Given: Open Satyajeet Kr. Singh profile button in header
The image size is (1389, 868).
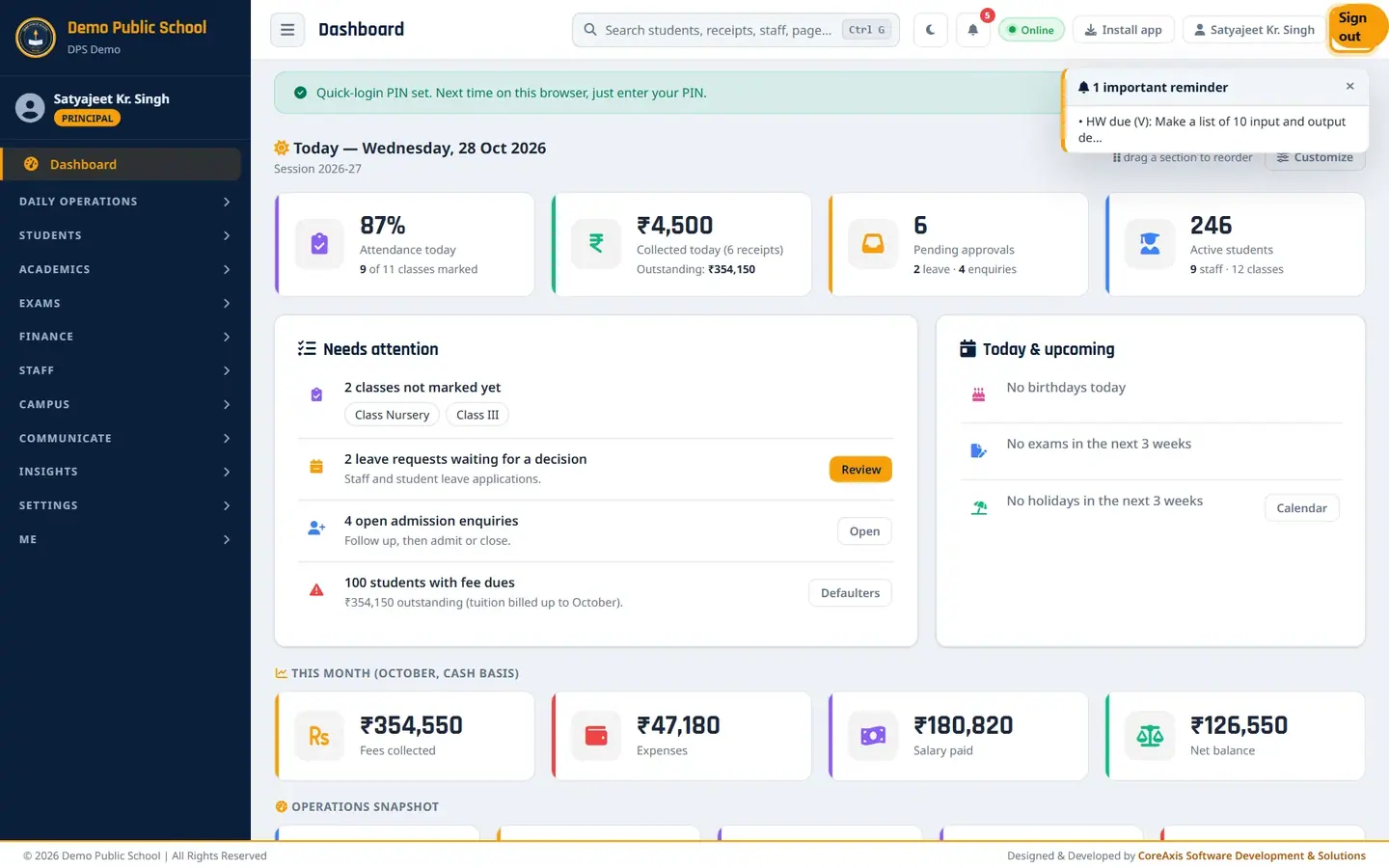Looking at the screenshot, I should (x=1254, y=30).
